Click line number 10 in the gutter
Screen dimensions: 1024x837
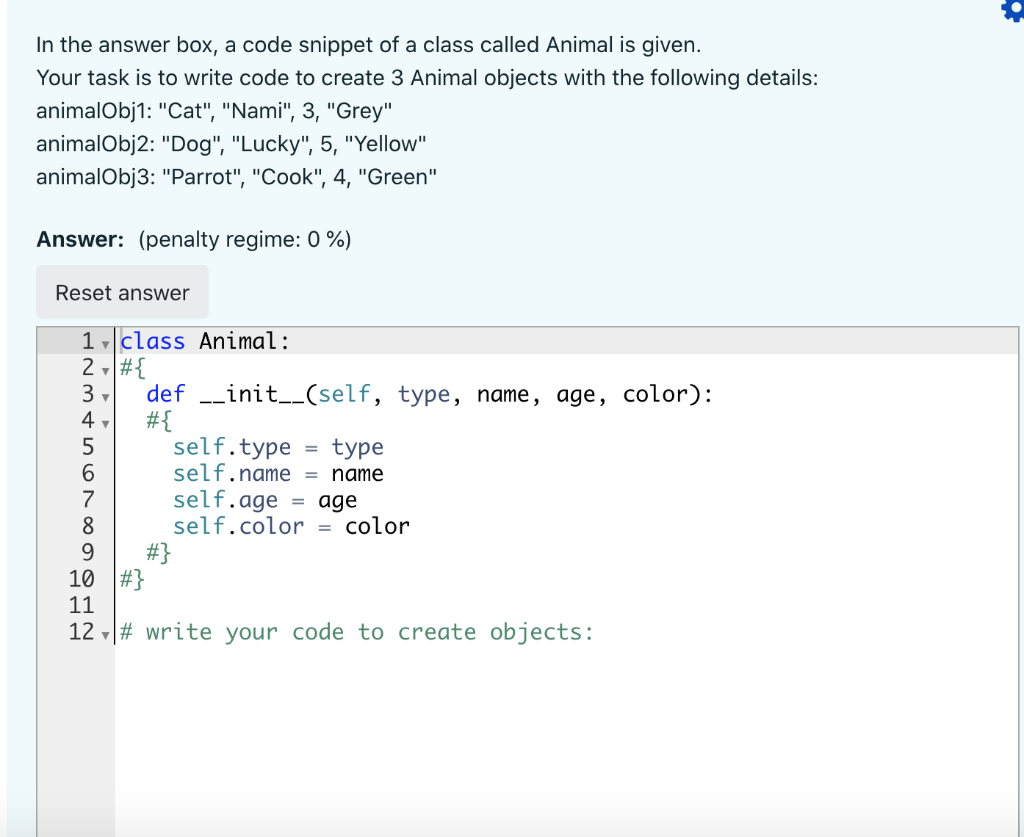[82, 579]
